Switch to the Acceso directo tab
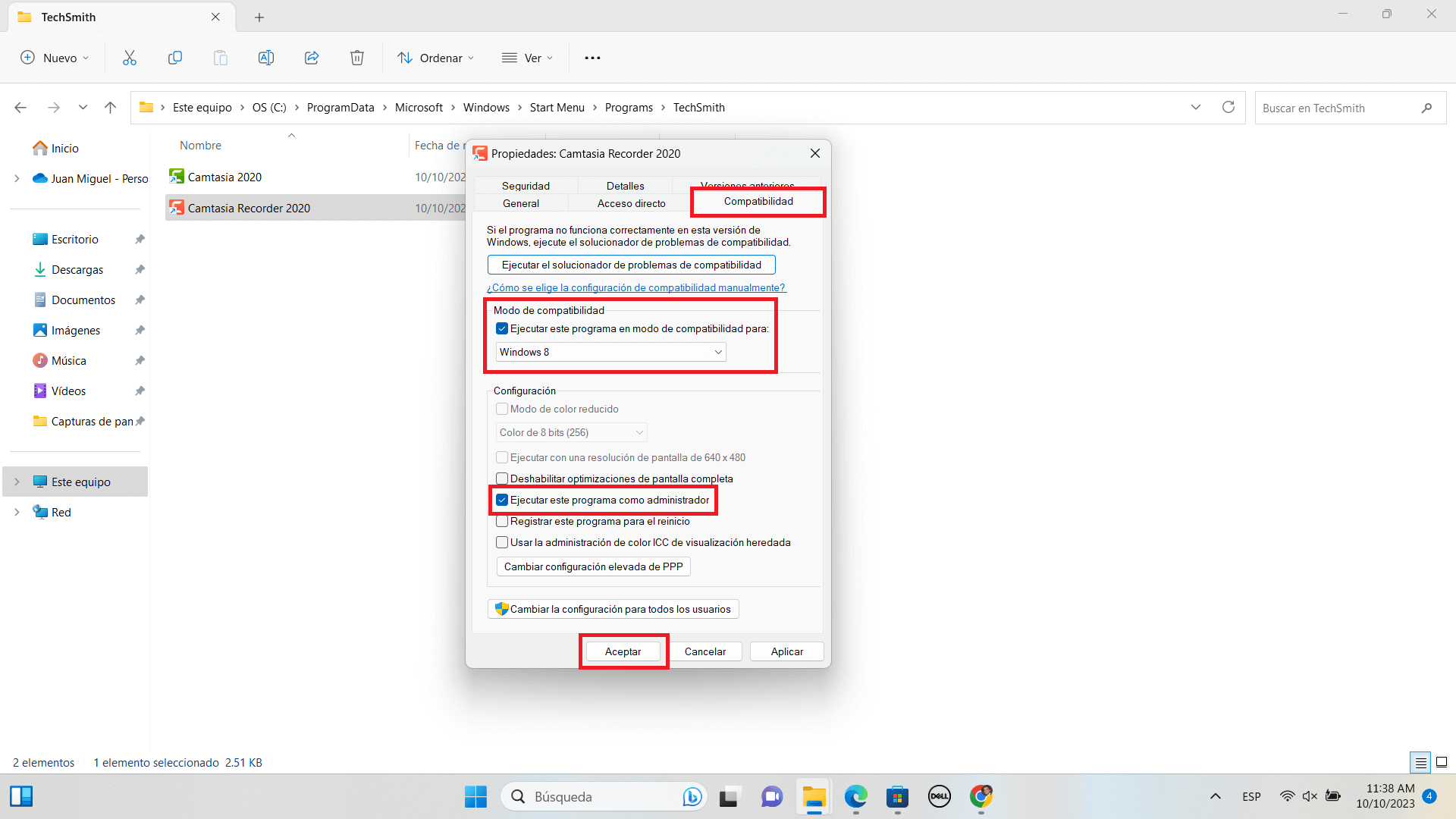Image resolution: width=1456 pixels, height=819 pixels. (x=631, y=203)
